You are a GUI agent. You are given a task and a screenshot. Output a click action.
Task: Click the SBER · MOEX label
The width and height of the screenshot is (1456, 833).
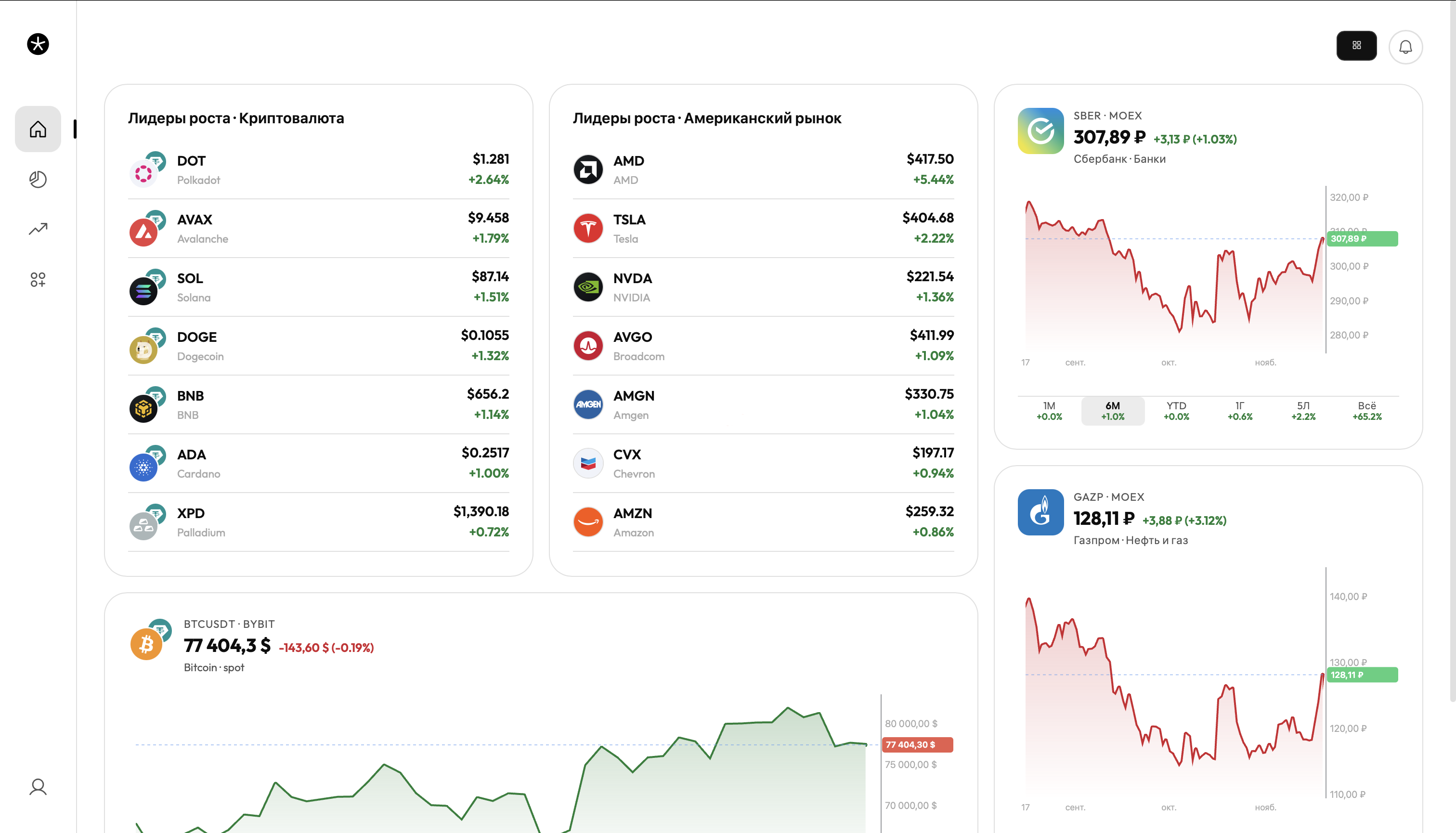[x=1107, y=116]
